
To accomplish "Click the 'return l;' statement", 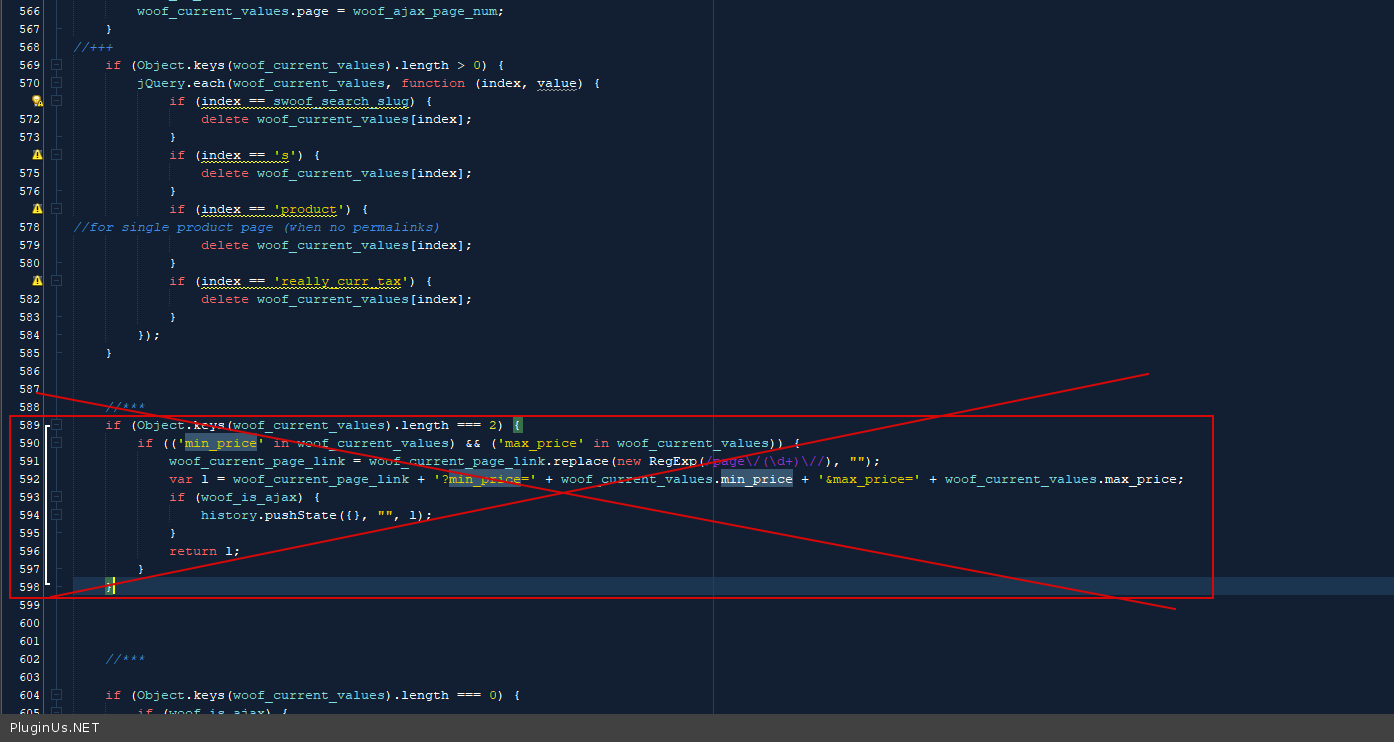I will pos(205,551).
